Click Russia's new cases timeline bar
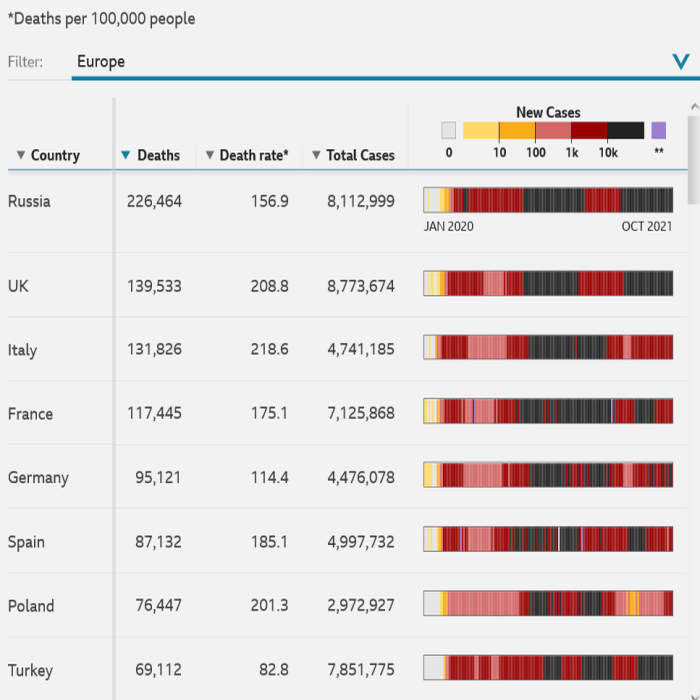Screen dimensions: 700x700 548,200
